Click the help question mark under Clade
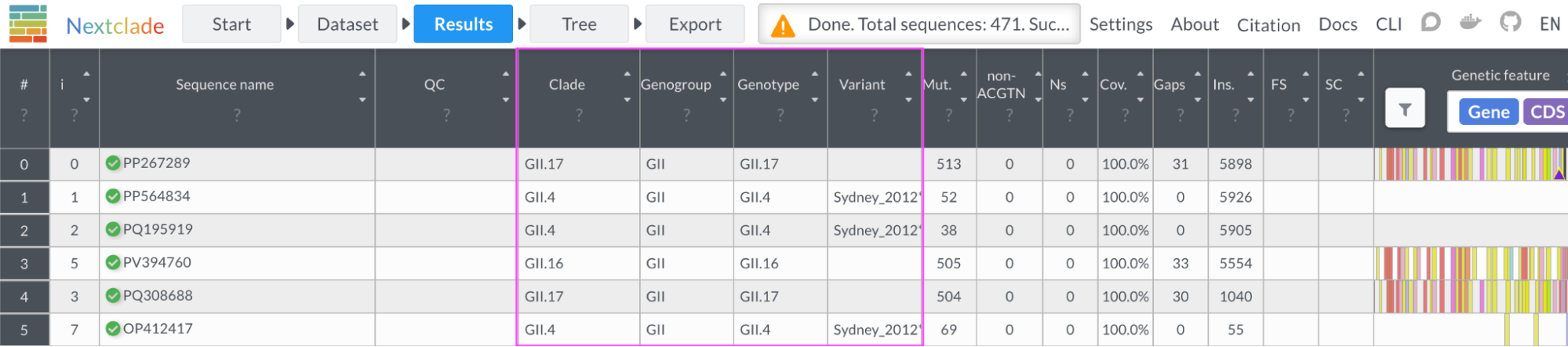 [579, 115]
